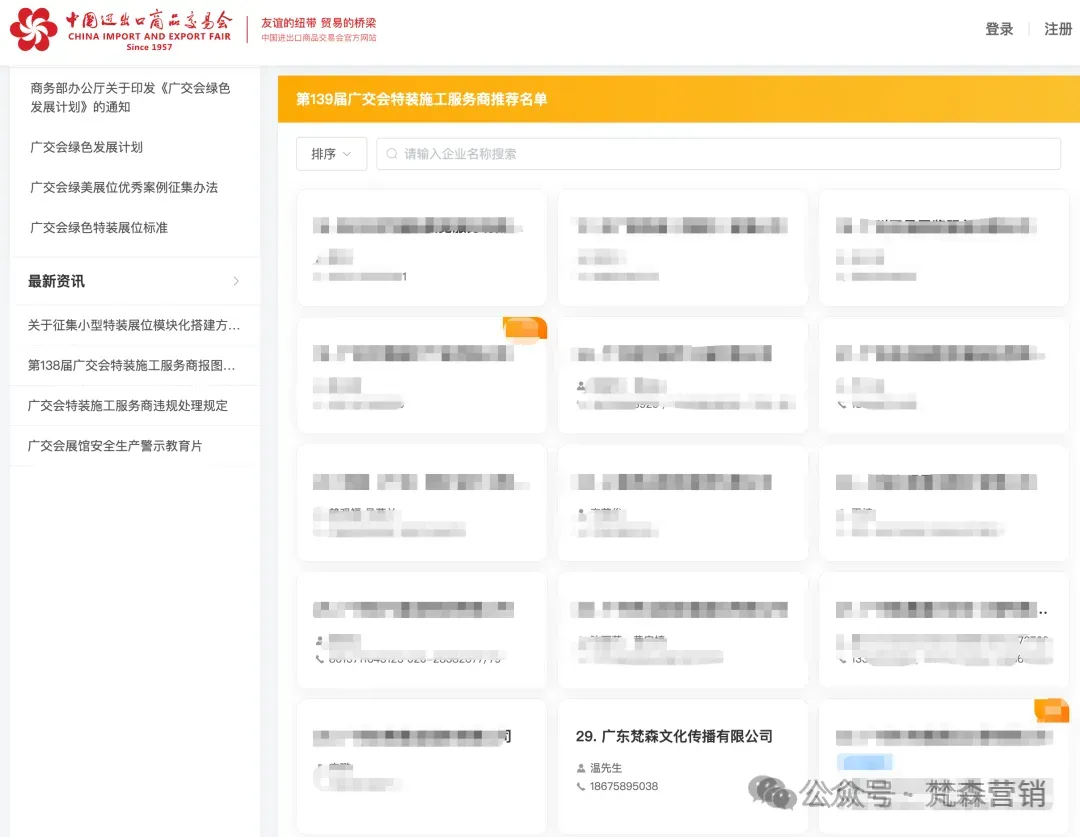Click the 注册 register link
Image resolution: width=1080 pixels, height=837 pixels.
pyautogui.click(x=1058, y=30)
